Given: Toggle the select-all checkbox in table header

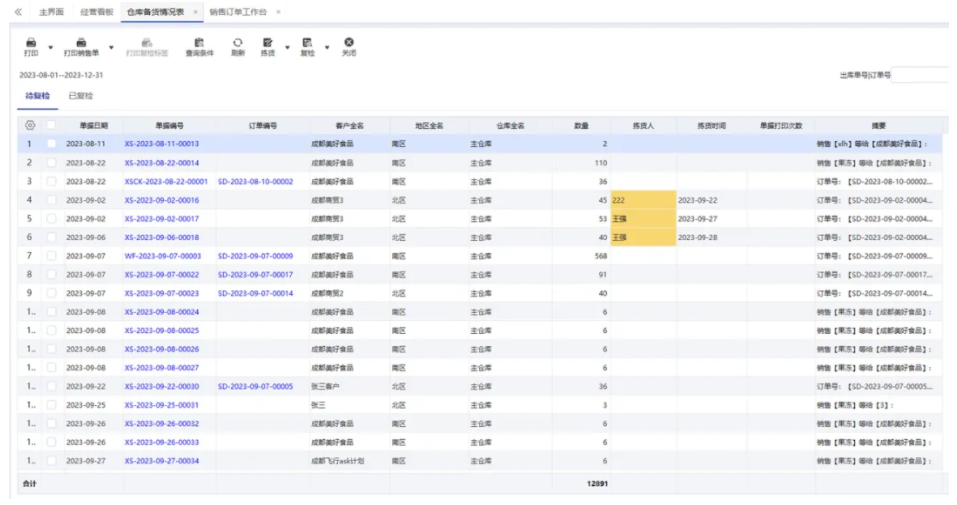Looking at the screenshot, I should point(51,126).
